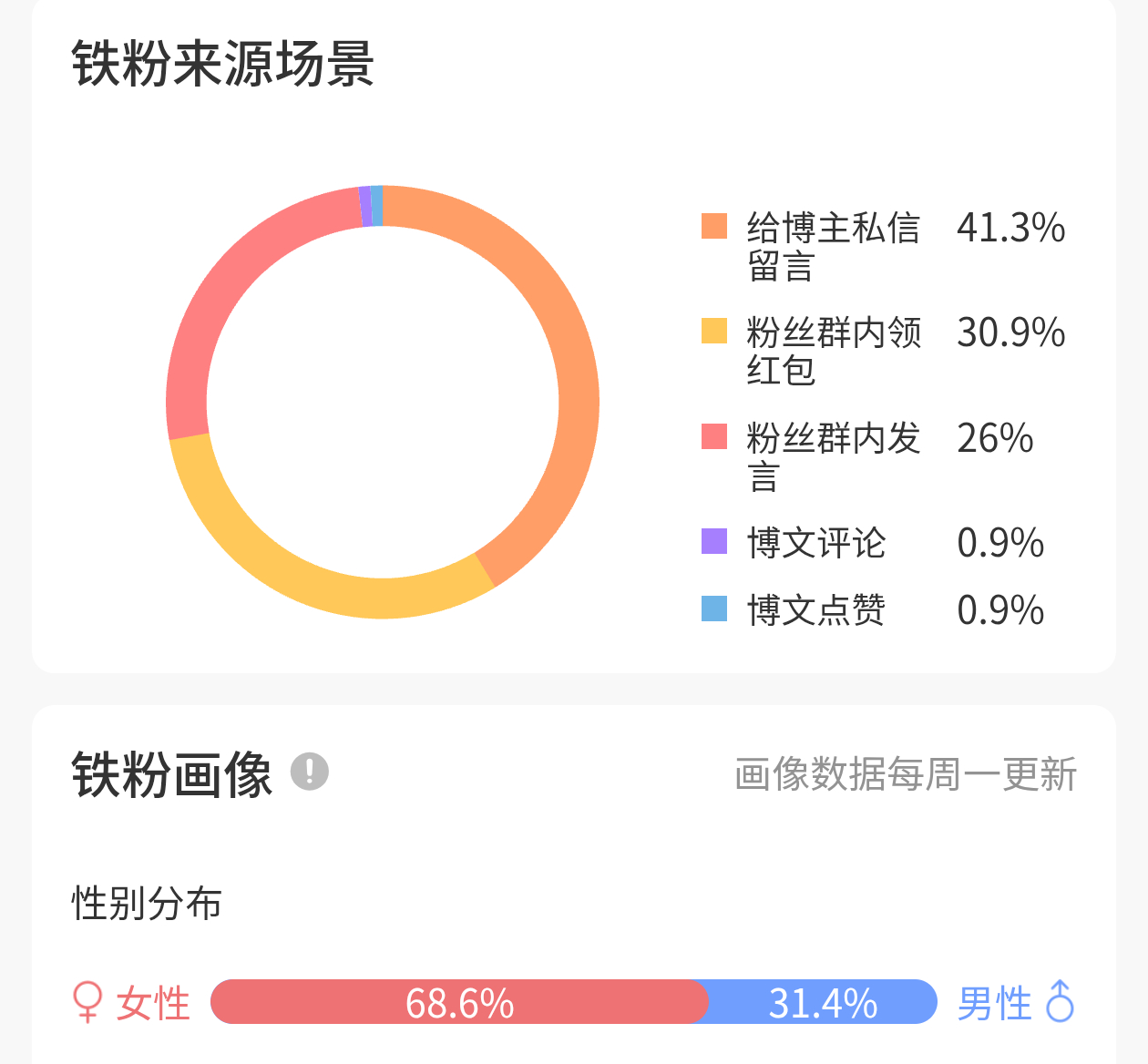Select the purple 博文评论 legend swatch
The image size is (1148, 1064).
pyautogui.click(x=714, y=541)
